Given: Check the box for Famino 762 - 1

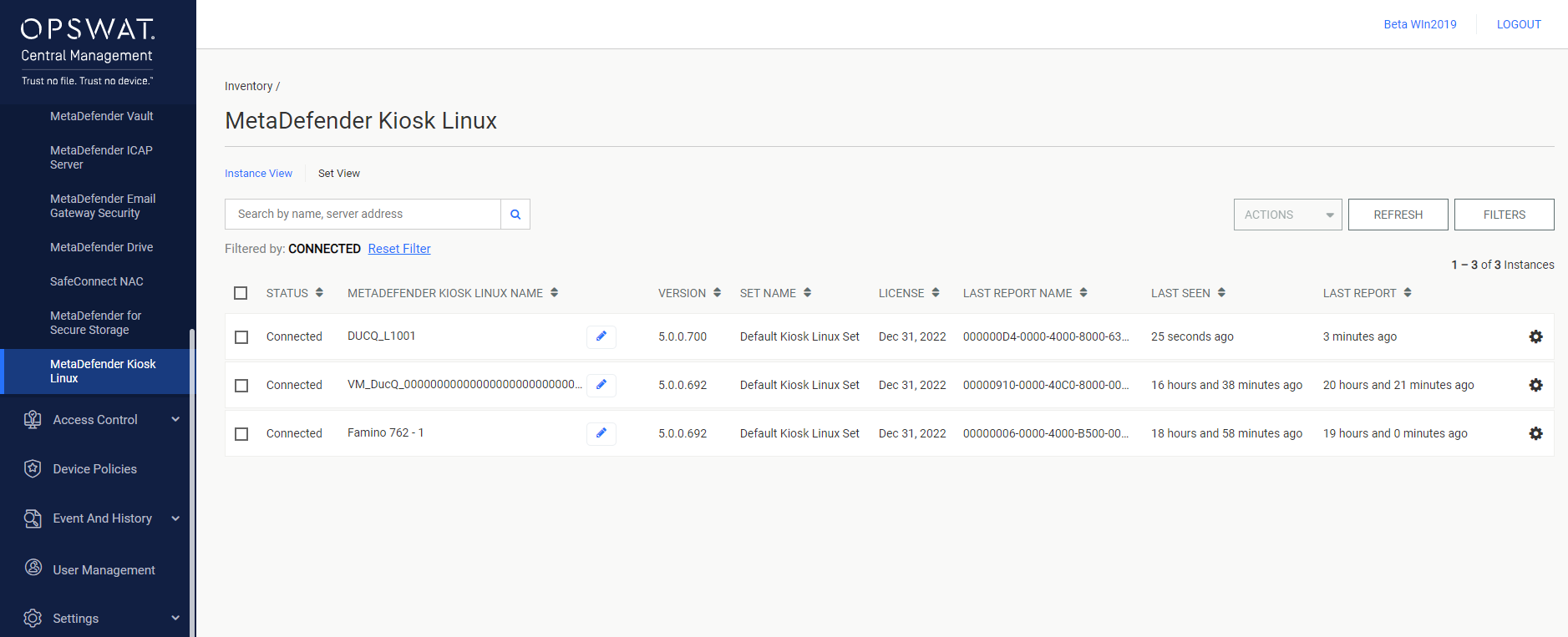Looking at the screenshot, I should [x=241, y=434].
